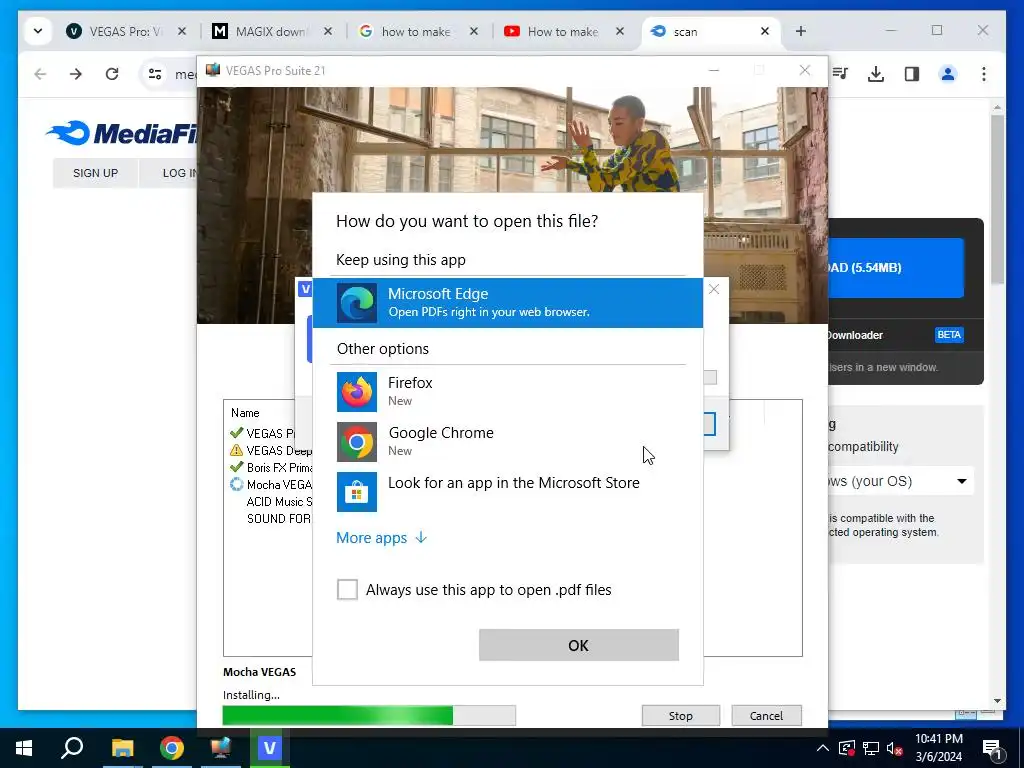Viewport: 1024px width, 768px height.
Task: View site information icon in address bar
Action: click(x=155, y=74)
